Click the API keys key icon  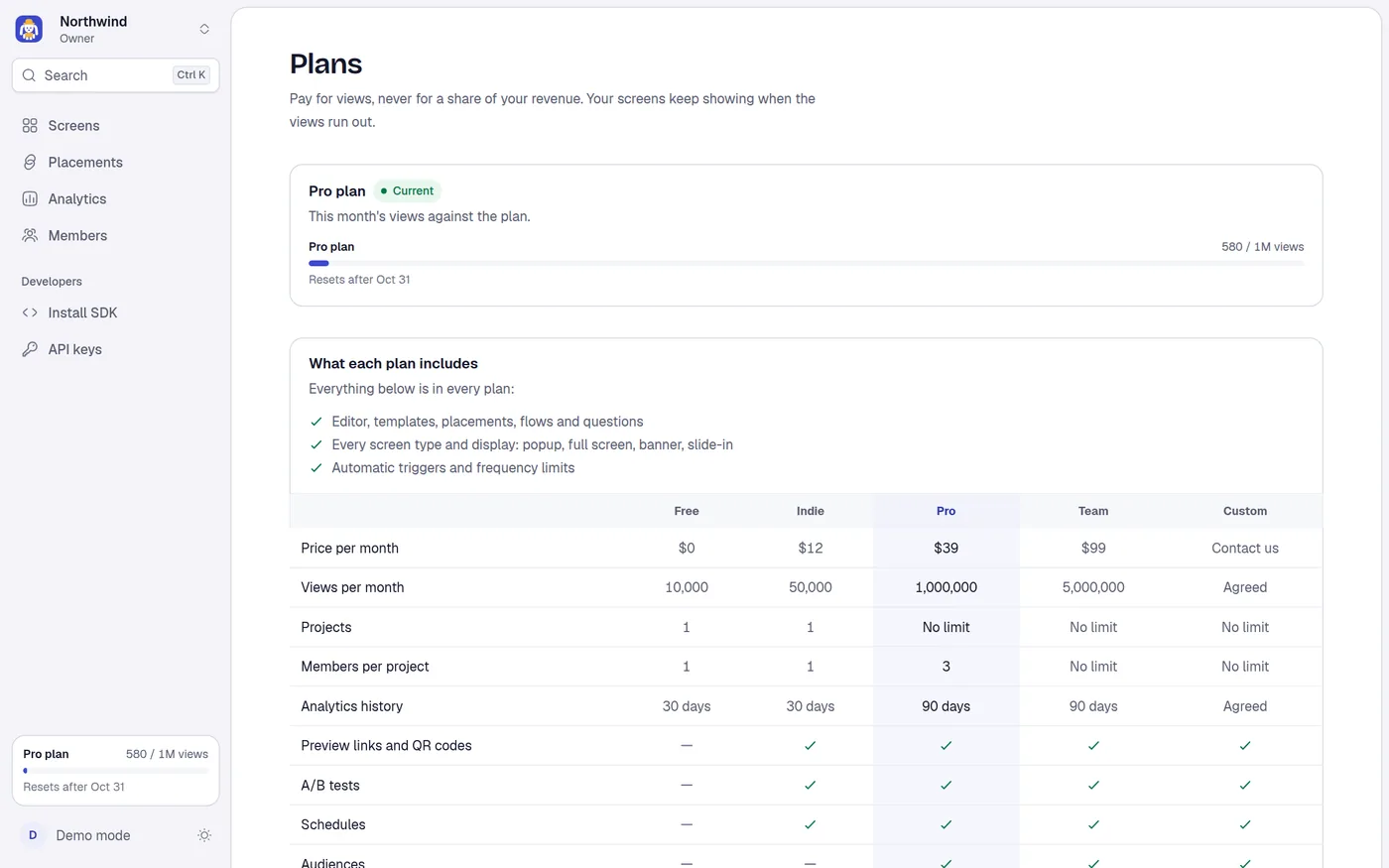[x=30, y=349]
